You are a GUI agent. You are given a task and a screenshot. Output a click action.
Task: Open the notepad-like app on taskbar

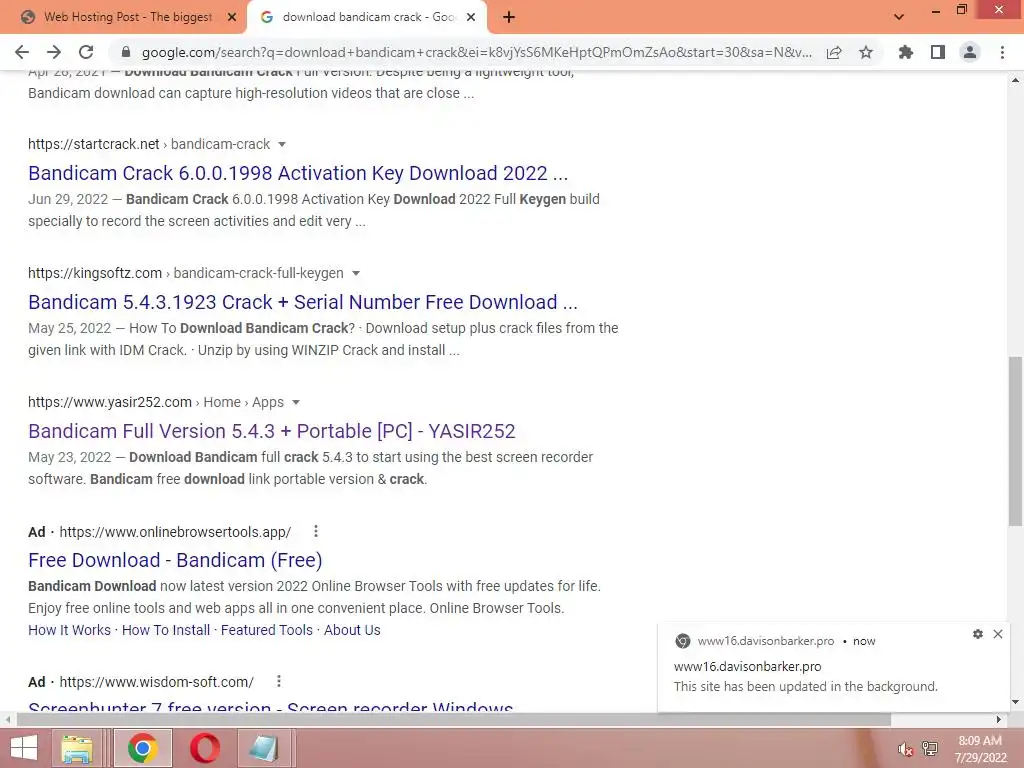(x=263, y=748)
